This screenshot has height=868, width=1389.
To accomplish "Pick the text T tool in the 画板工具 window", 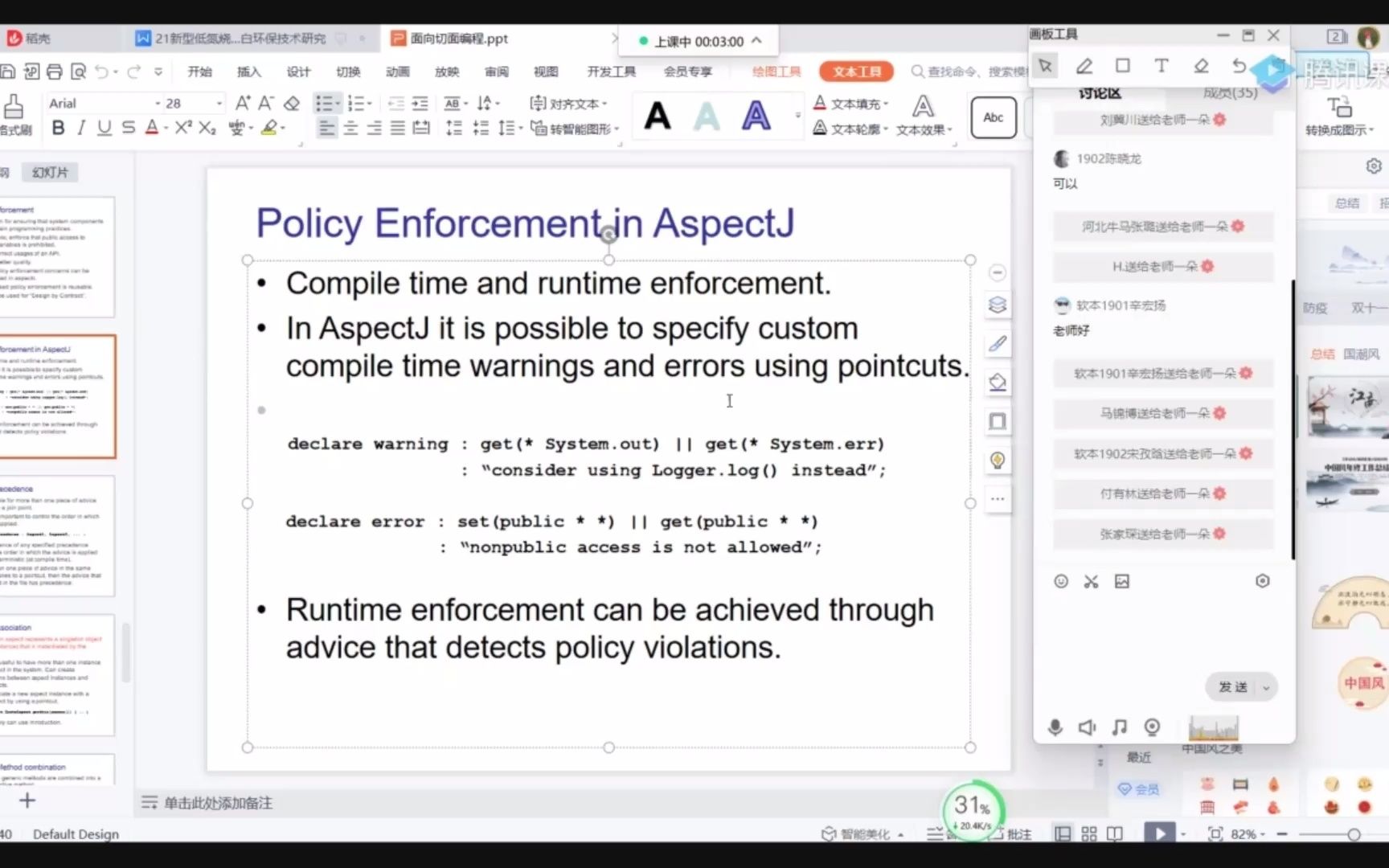I will (x=1162, y=66).
